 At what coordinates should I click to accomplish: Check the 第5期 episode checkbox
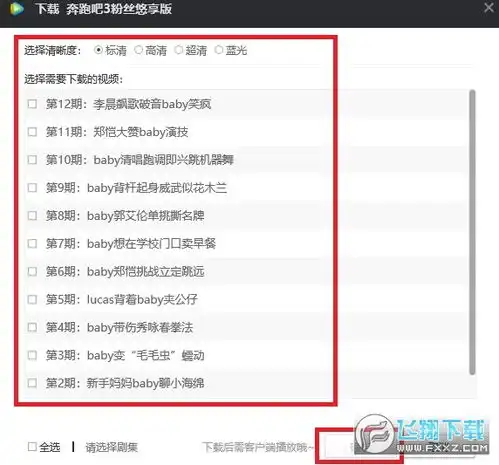pyautogui.click(x=32, y=299)
